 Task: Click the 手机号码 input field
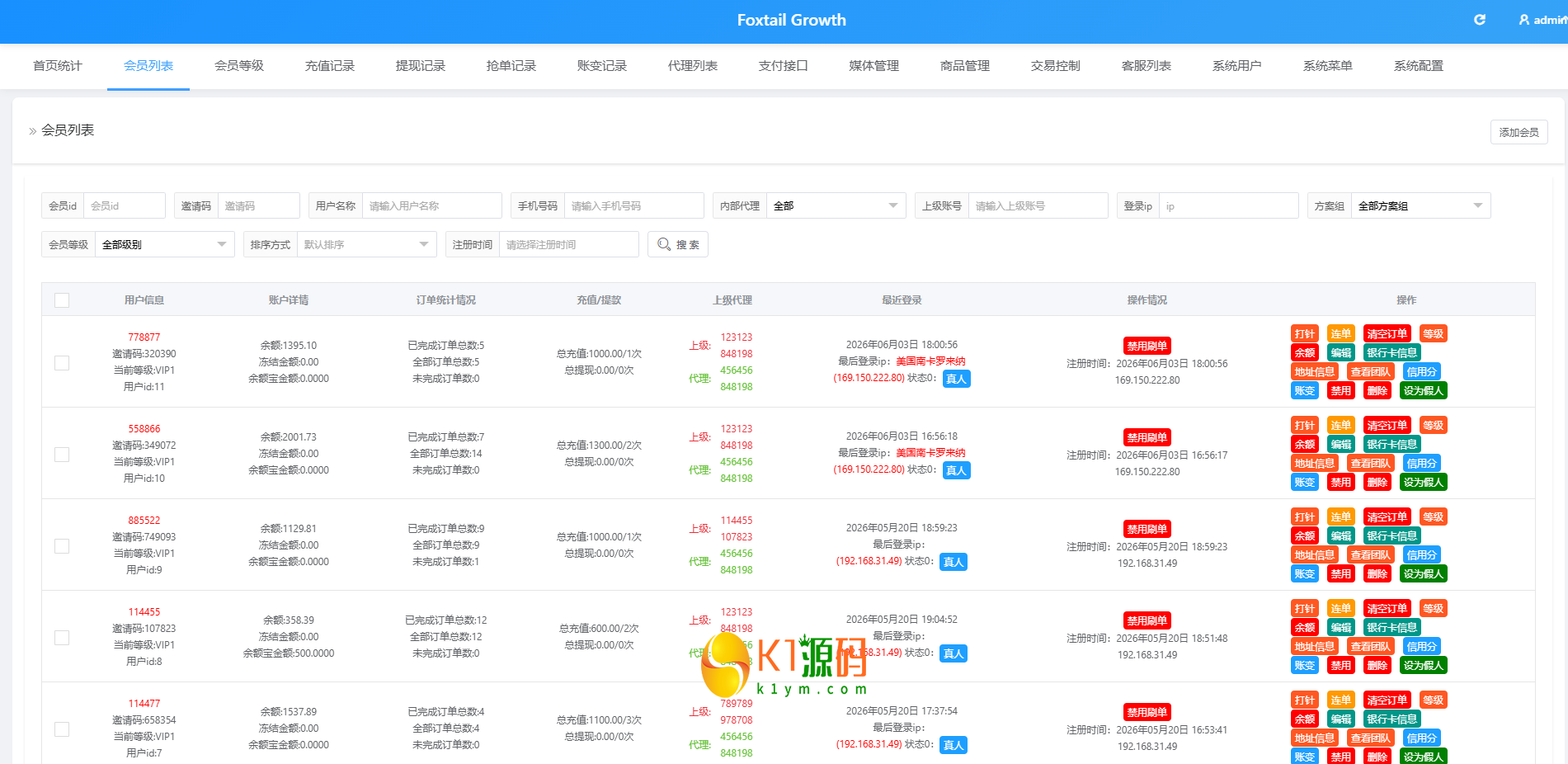pyautogui.click(x=633, y=205)
